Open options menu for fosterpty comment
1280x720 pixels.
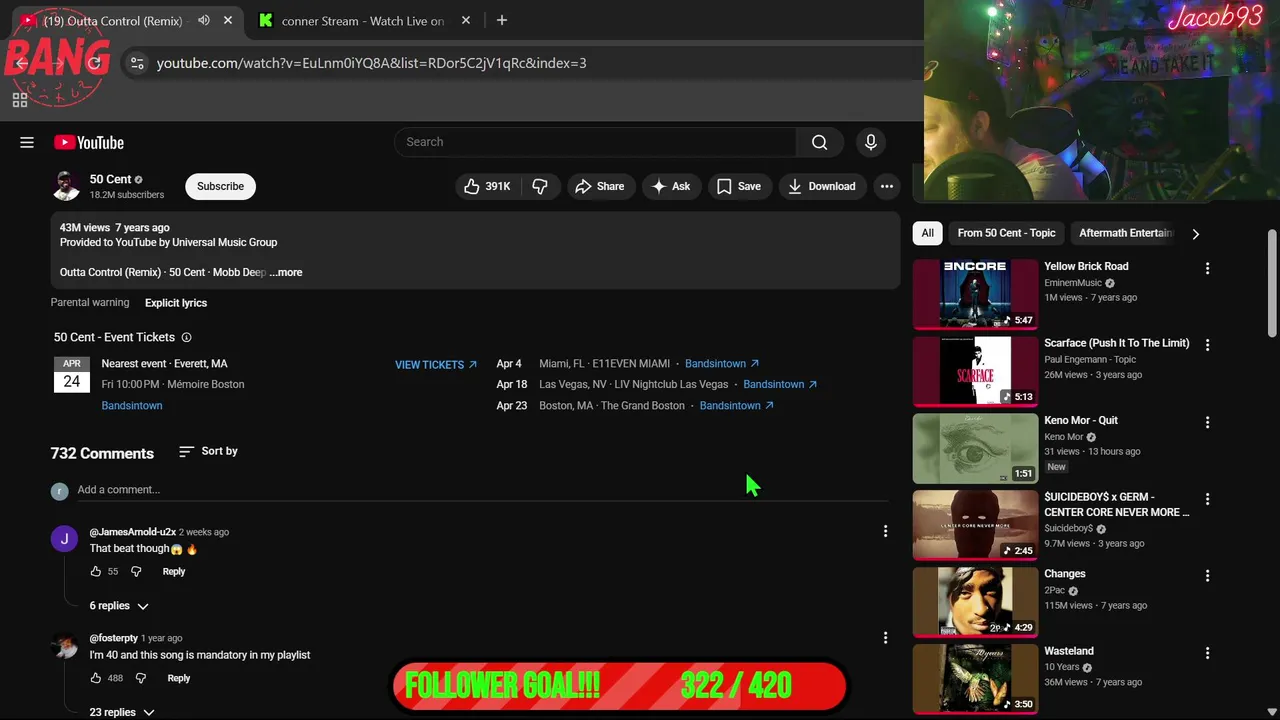pyautogui.click(x=885, y=638)
